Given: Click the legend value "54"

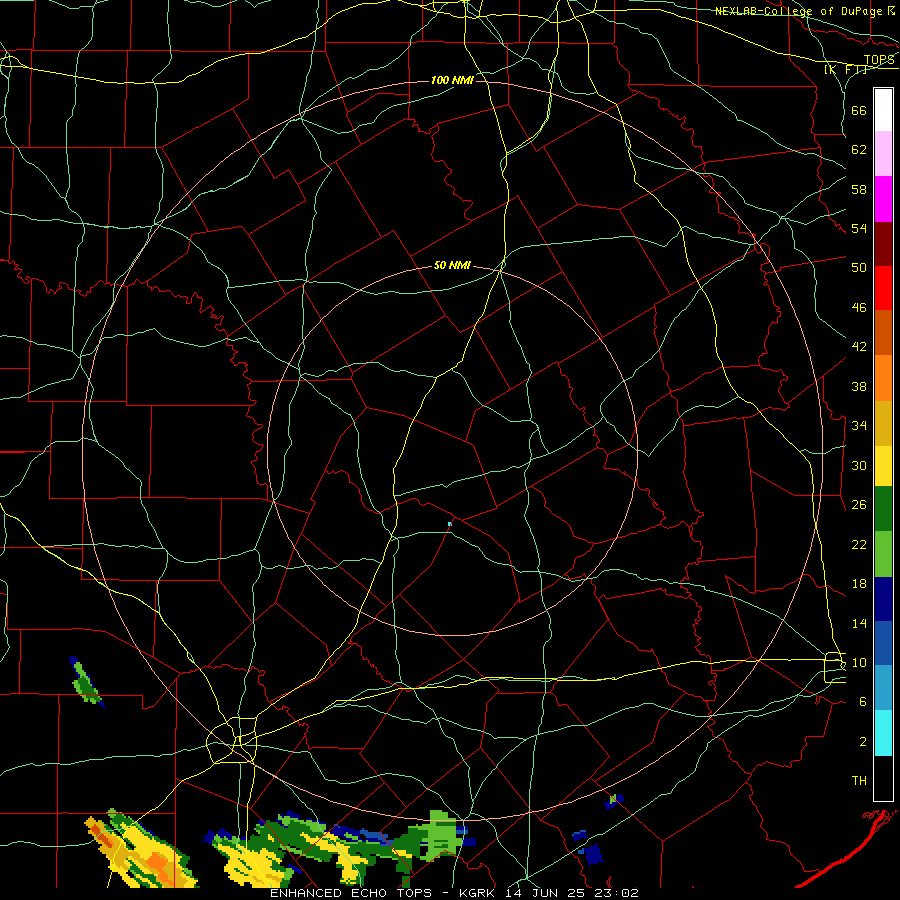Looking at the screenshot, I should point(859,228).
